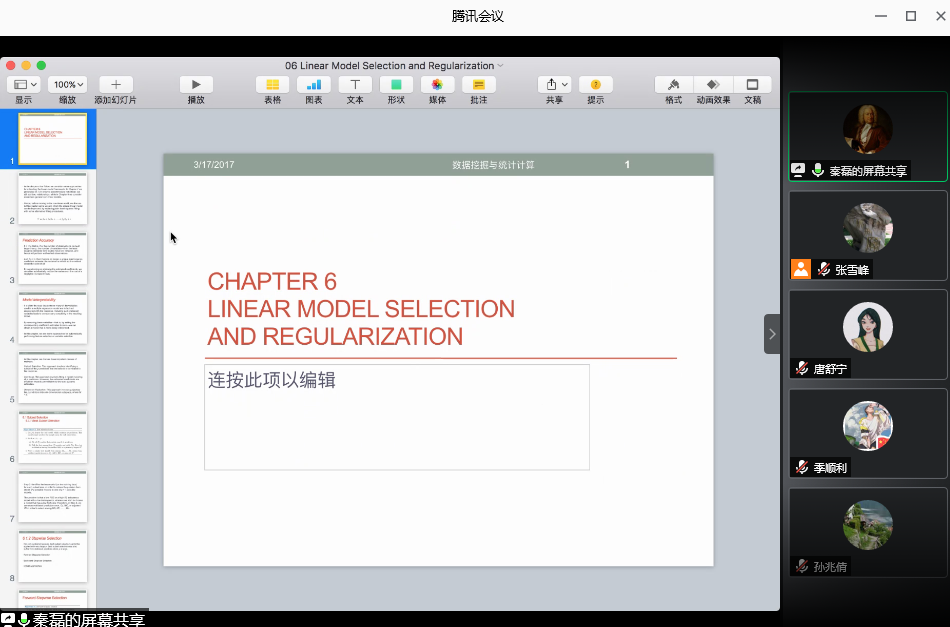Open the 媒体 media picker icon

[437, 85]
